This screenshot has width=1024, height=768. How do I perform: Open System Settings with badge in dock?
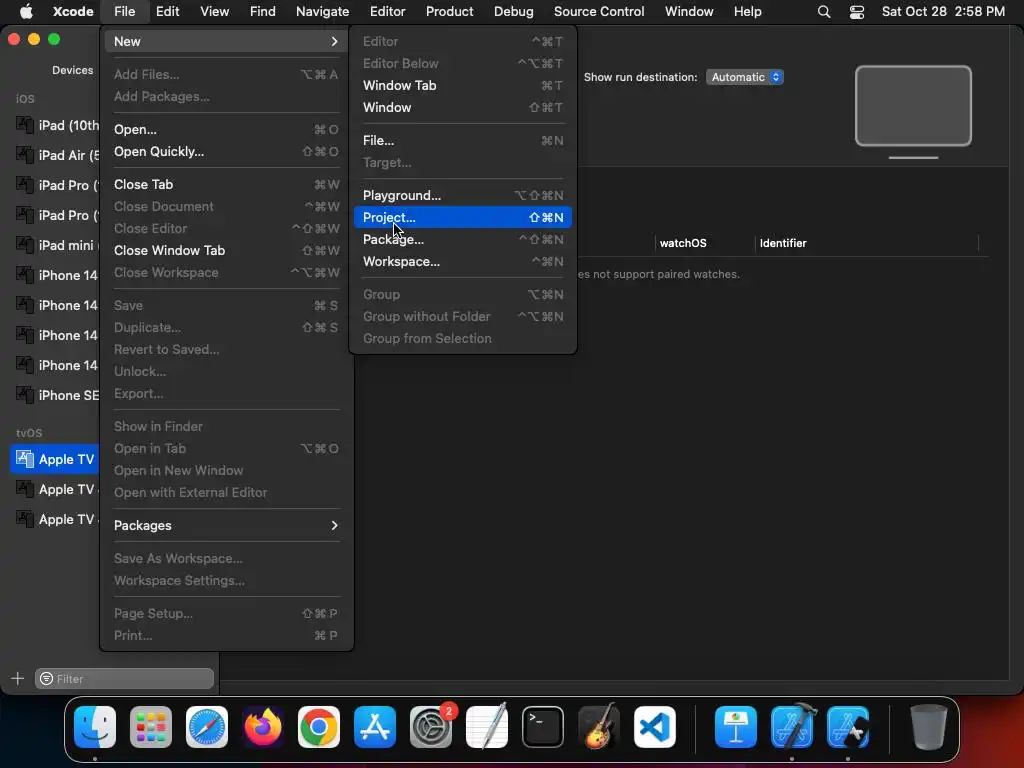pos(431,727)
